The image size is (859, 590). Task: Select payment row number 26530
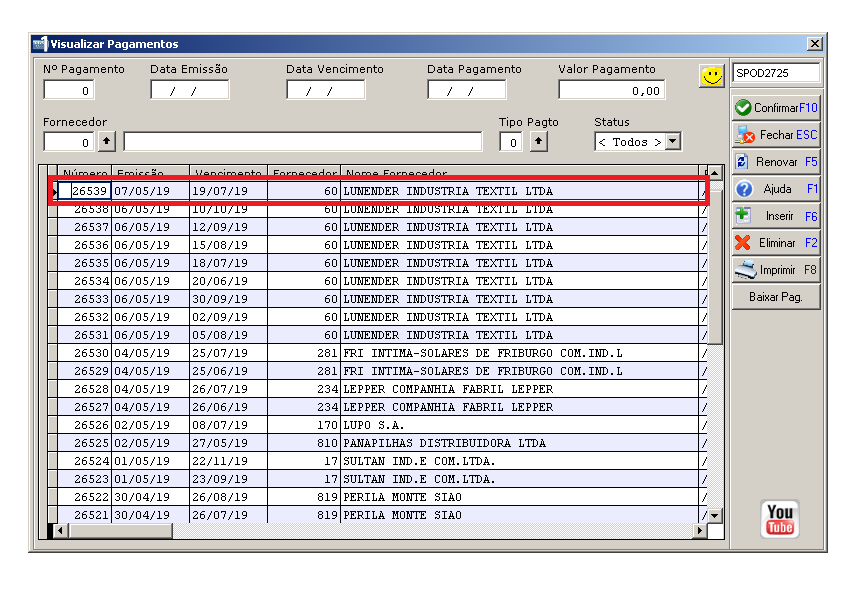tap(378, 353)
